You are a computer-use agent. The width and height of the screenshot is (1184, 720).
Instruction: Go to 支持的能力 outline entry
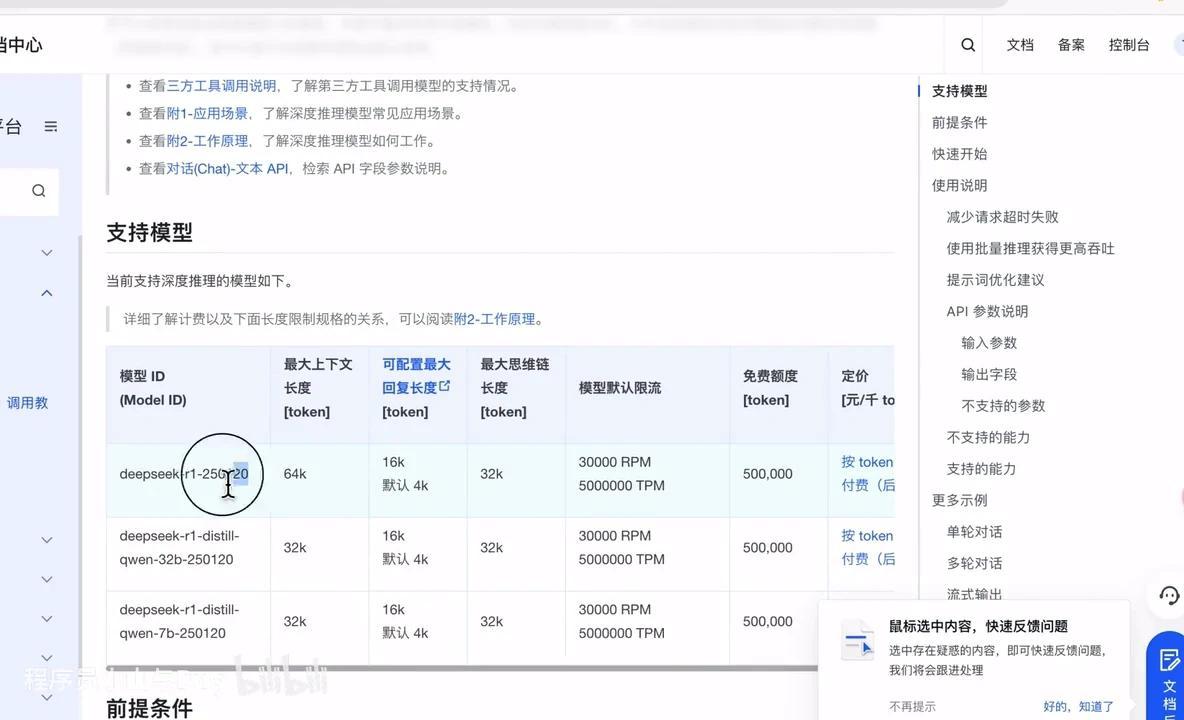pyautogui.click(x=981, y=469)
